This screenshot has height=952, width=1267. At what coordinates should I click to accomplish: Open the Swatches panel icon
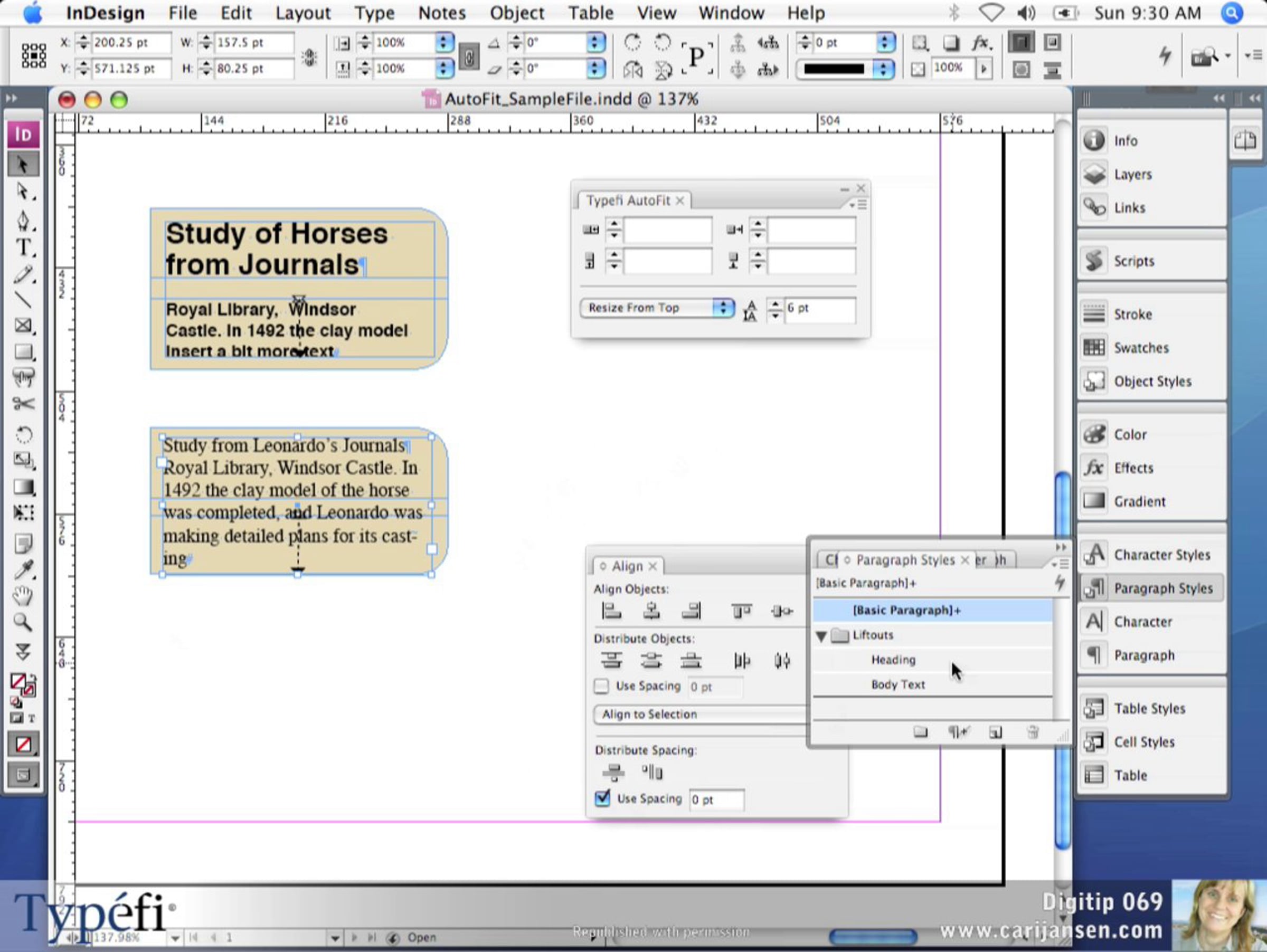pyautogui.click(x=1094, y=347)
